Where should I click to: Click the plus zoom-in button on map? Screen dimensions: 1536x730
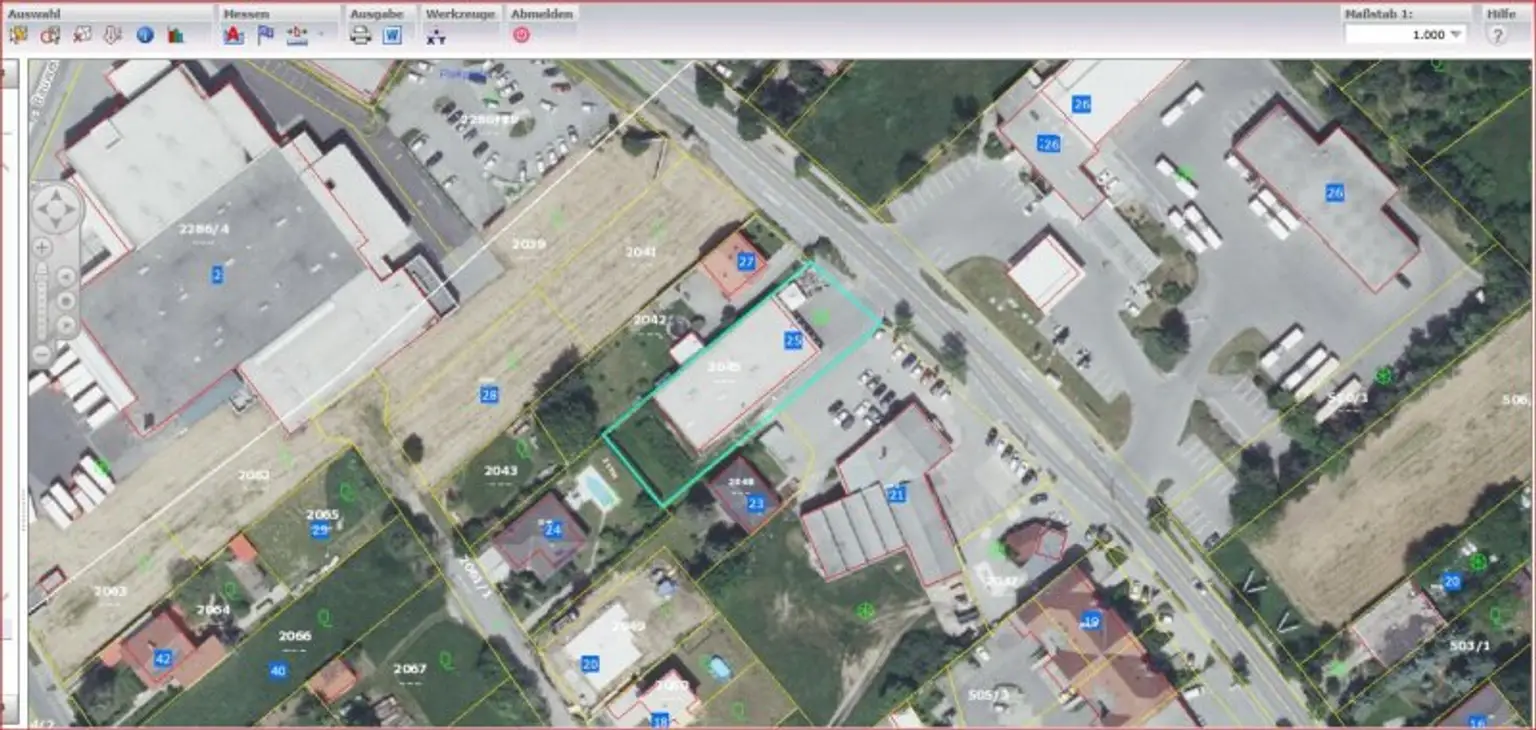click(x=42, y=247)
